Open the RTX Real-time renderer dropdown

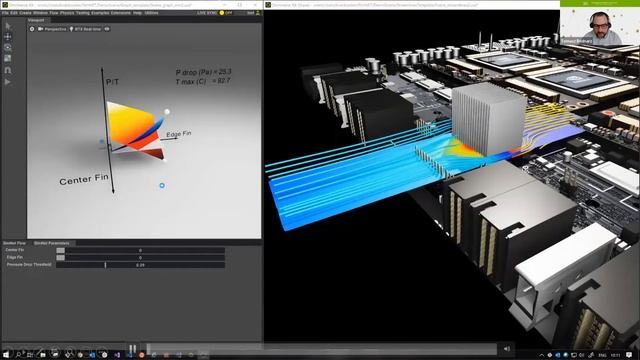point(85,29)
